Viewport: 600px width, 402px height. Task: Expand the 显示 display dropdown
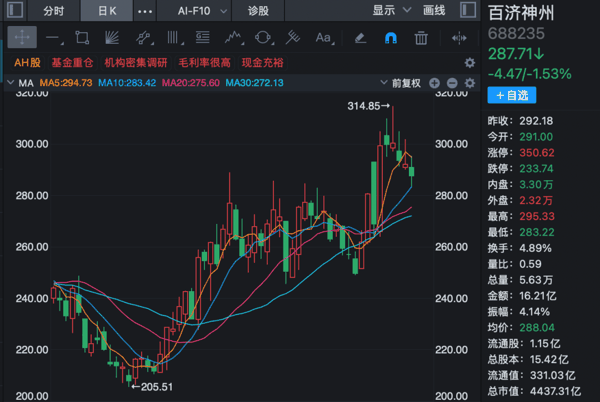[391, 10]
